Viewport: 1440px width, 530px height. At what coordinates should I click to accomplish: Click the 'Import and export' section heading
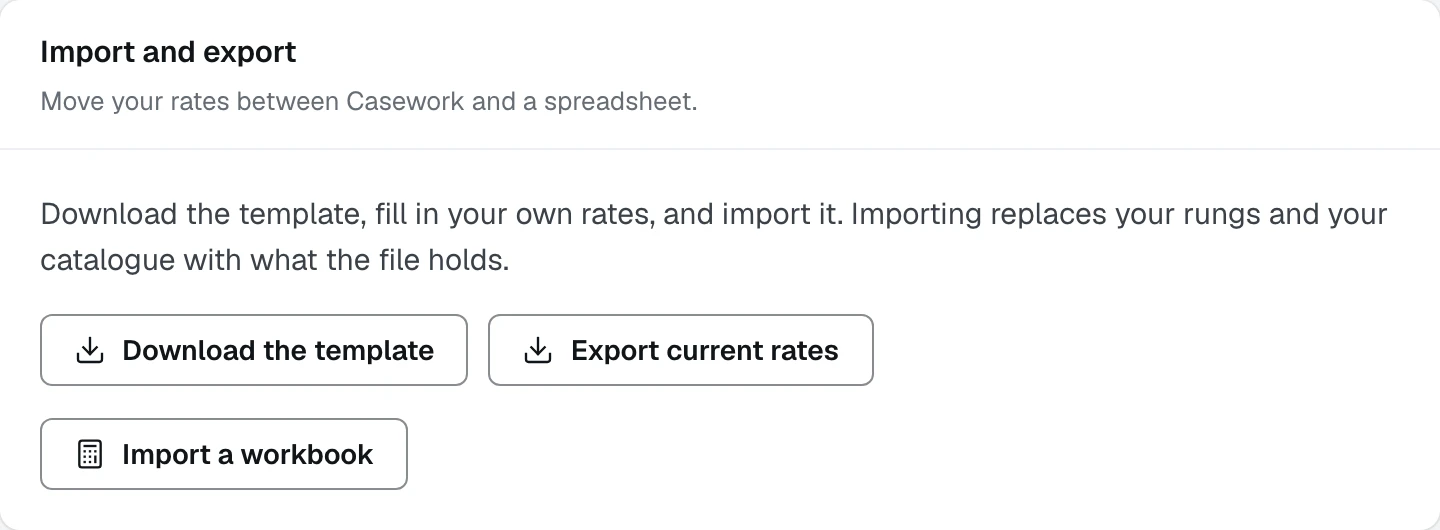tap(168, 52)
